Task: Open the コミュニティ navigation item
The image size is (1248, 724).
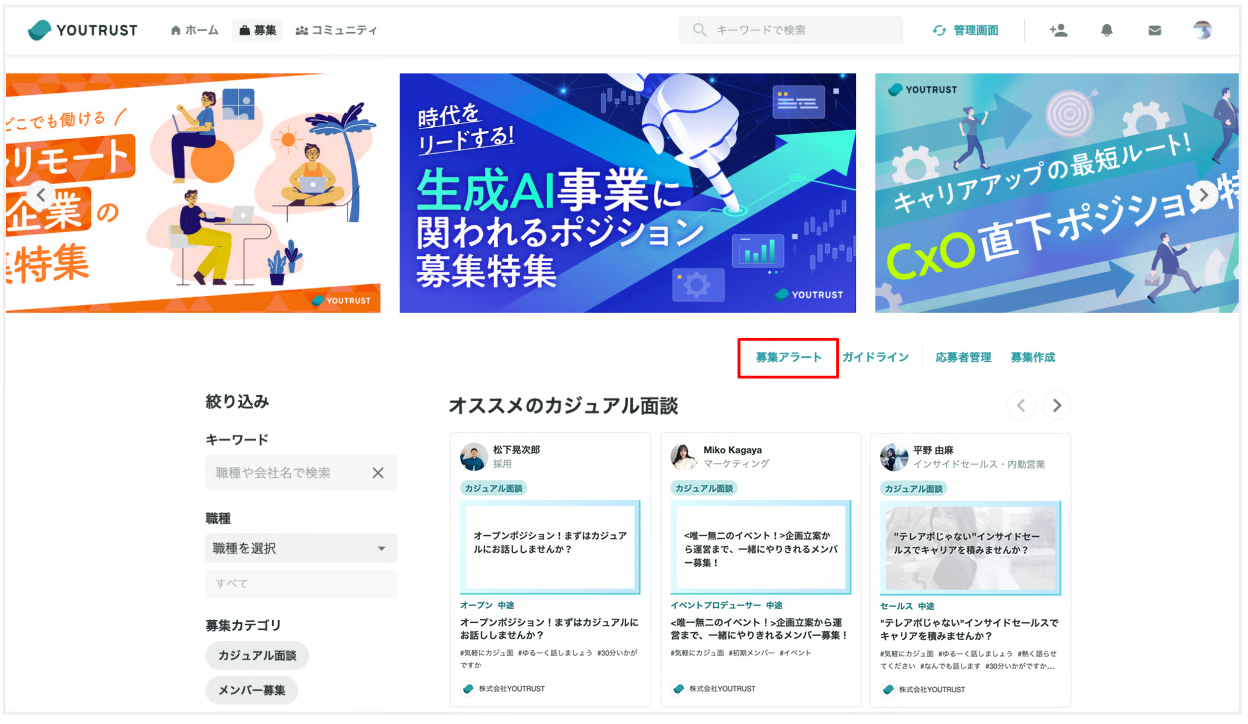Action: coord(337,30)
